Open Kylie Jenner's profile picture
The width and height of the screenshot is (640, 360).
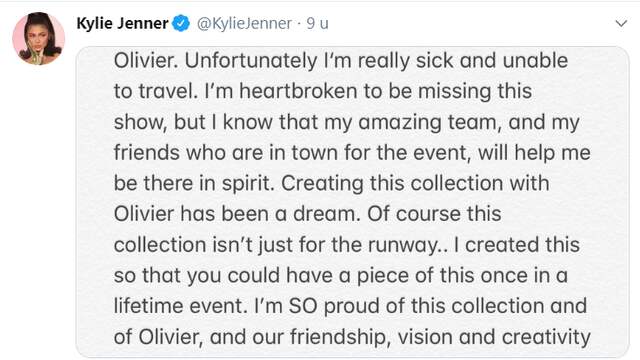coord(39,38)
